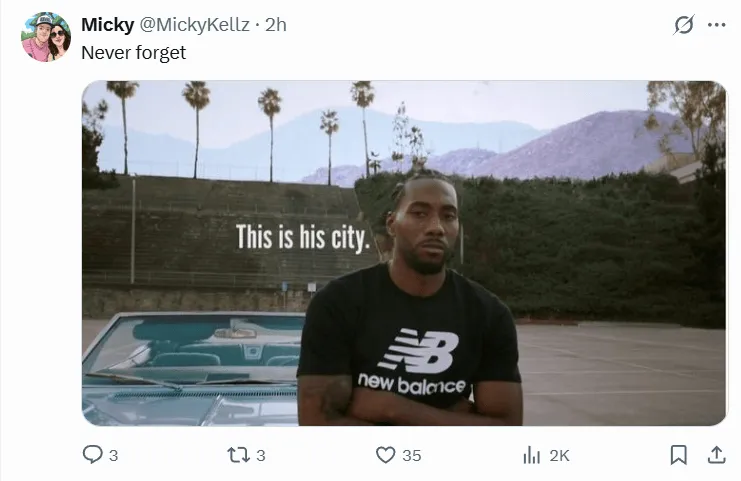The image size is (741, 481).
Task: Click the blue convertible car in the photo
Action: click(x=190, y=370)
